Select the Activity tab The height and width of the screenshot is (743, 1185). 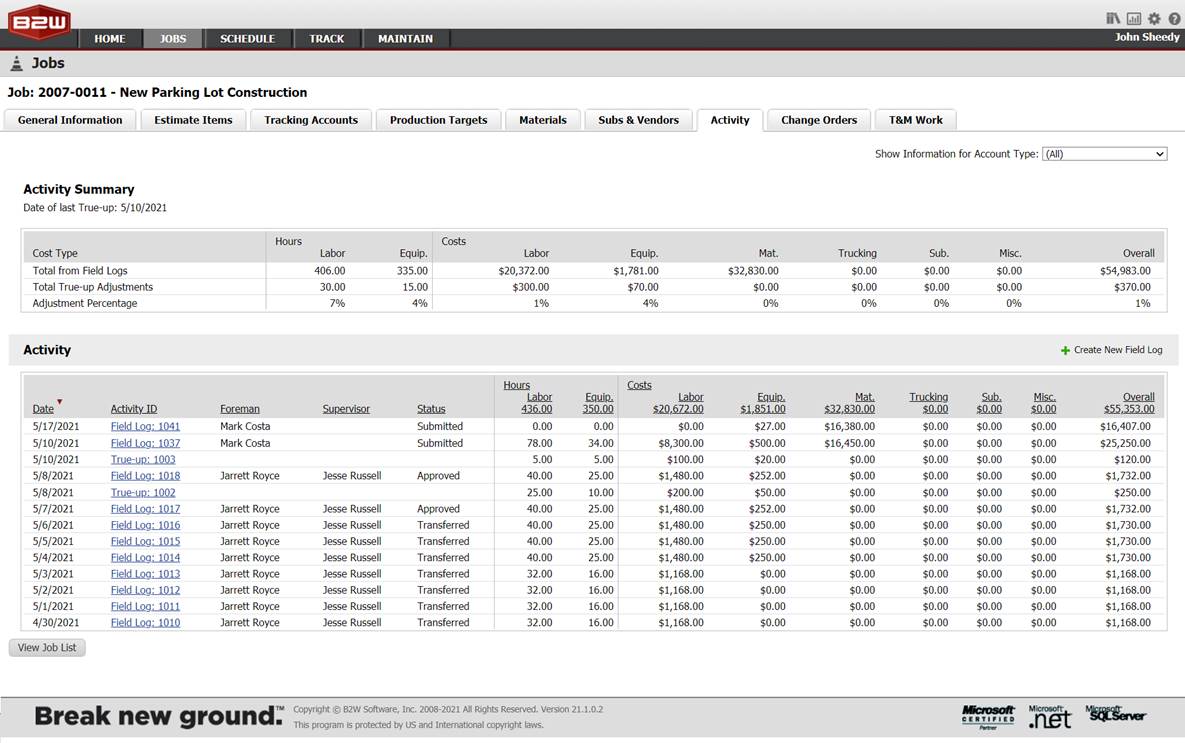click(730, 120)
